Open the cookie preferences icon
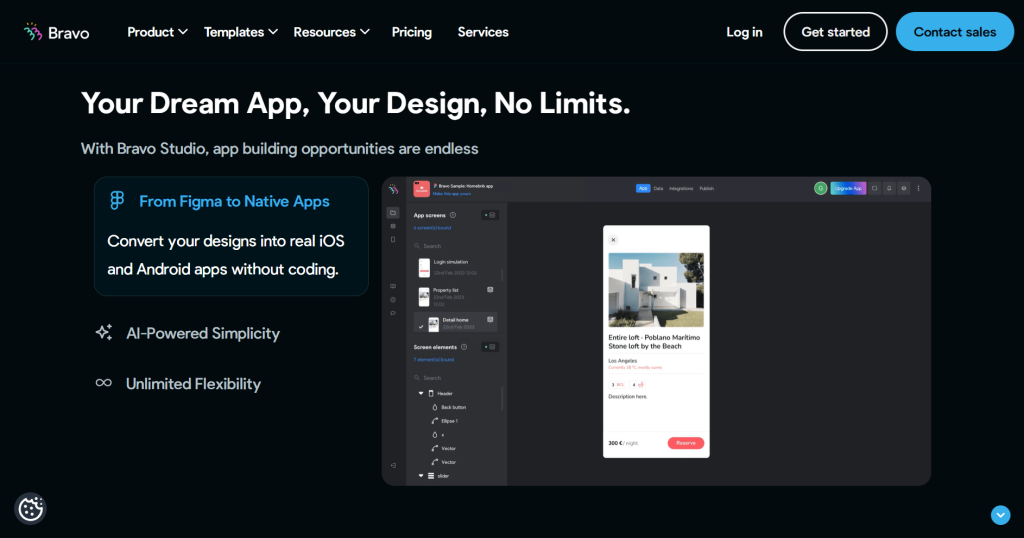Viewport: 1024px width, 538px height. coord(31,509)
